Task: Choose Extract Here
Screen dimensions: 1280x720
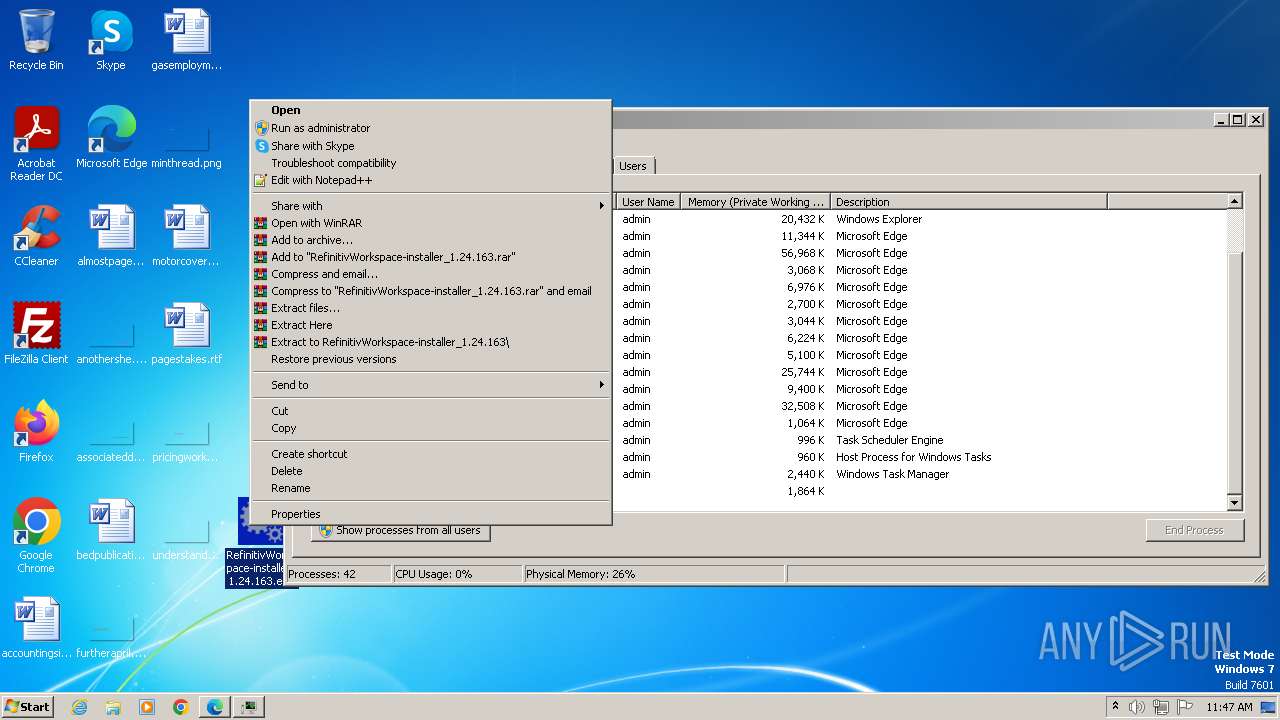Action: pos(430,325)
